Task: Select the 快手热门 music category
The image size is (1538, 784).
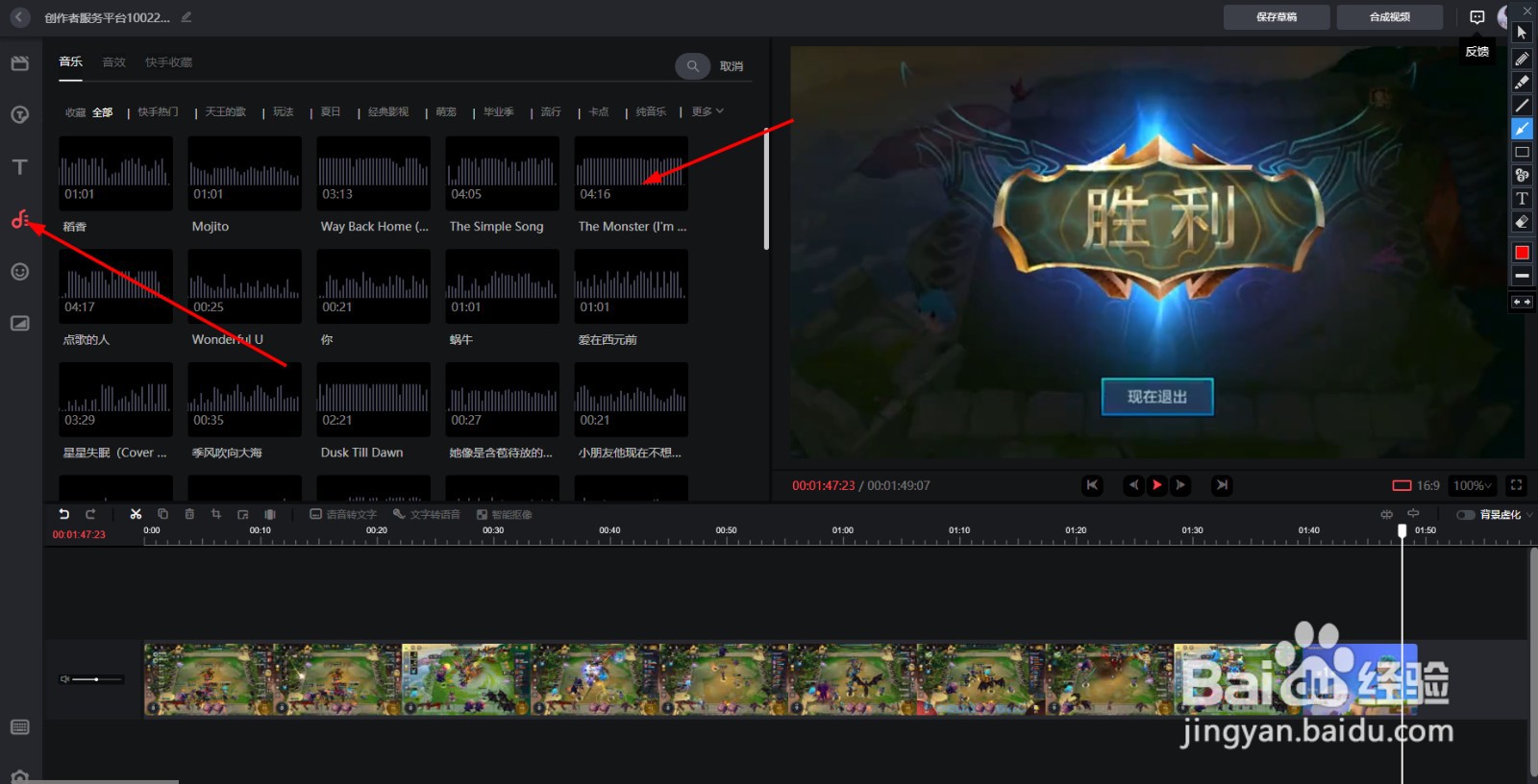Action: [x=158, y=112]
